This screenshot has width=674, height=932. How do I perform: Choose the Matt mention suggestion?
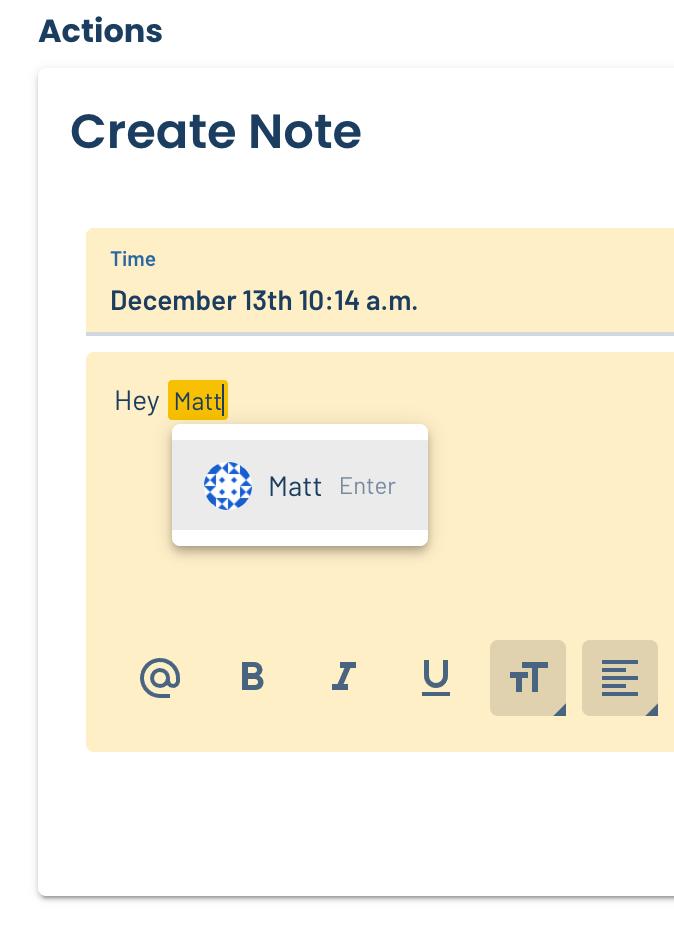(300, 485)
